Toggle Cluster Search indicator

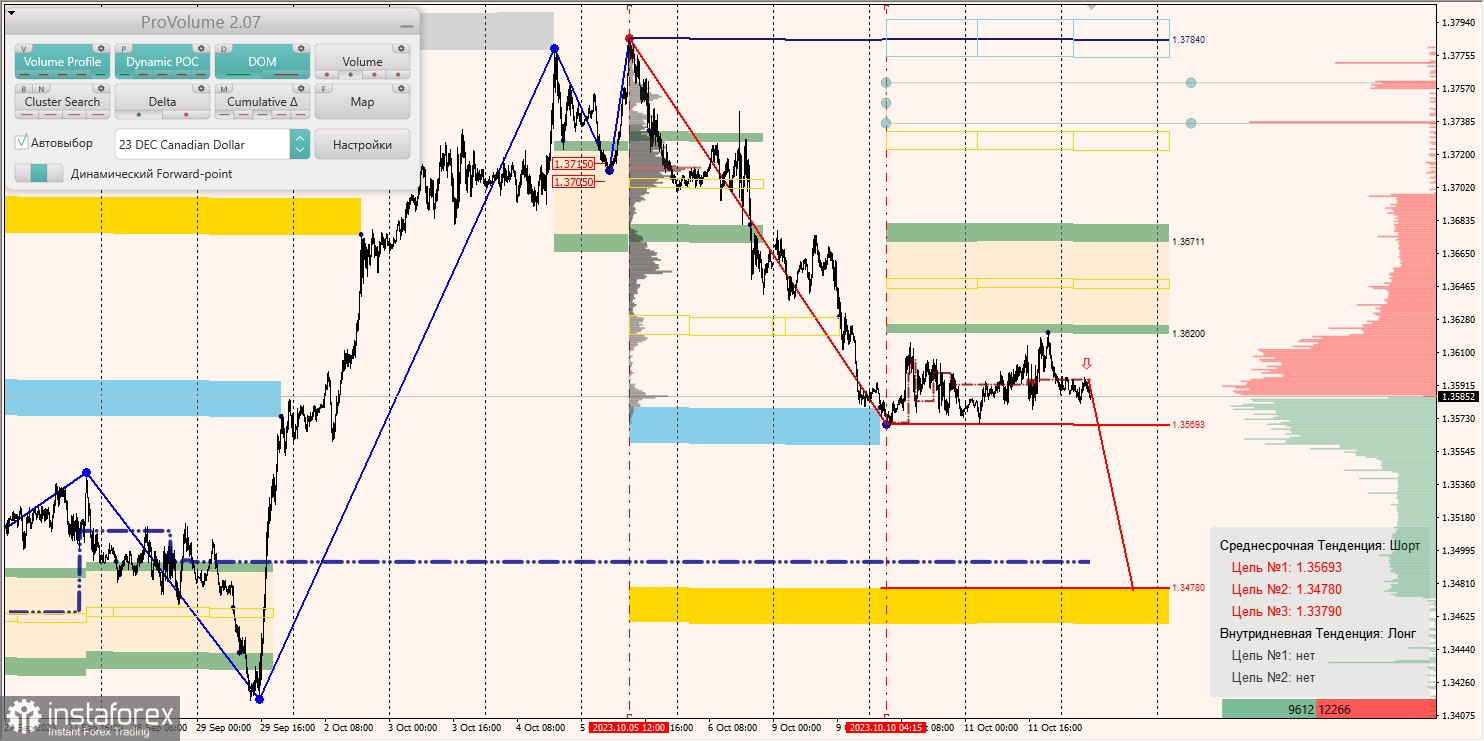(62, 102)
